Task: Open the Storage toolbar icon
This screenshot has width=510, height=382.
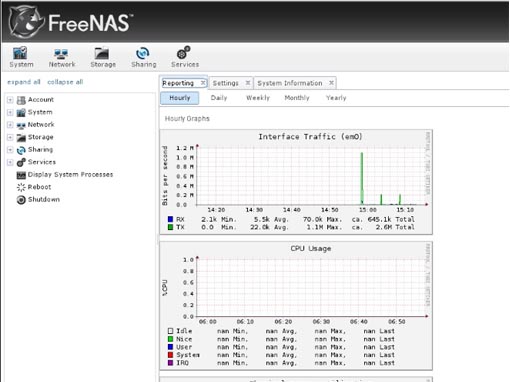Action: [x=102, y=53]
